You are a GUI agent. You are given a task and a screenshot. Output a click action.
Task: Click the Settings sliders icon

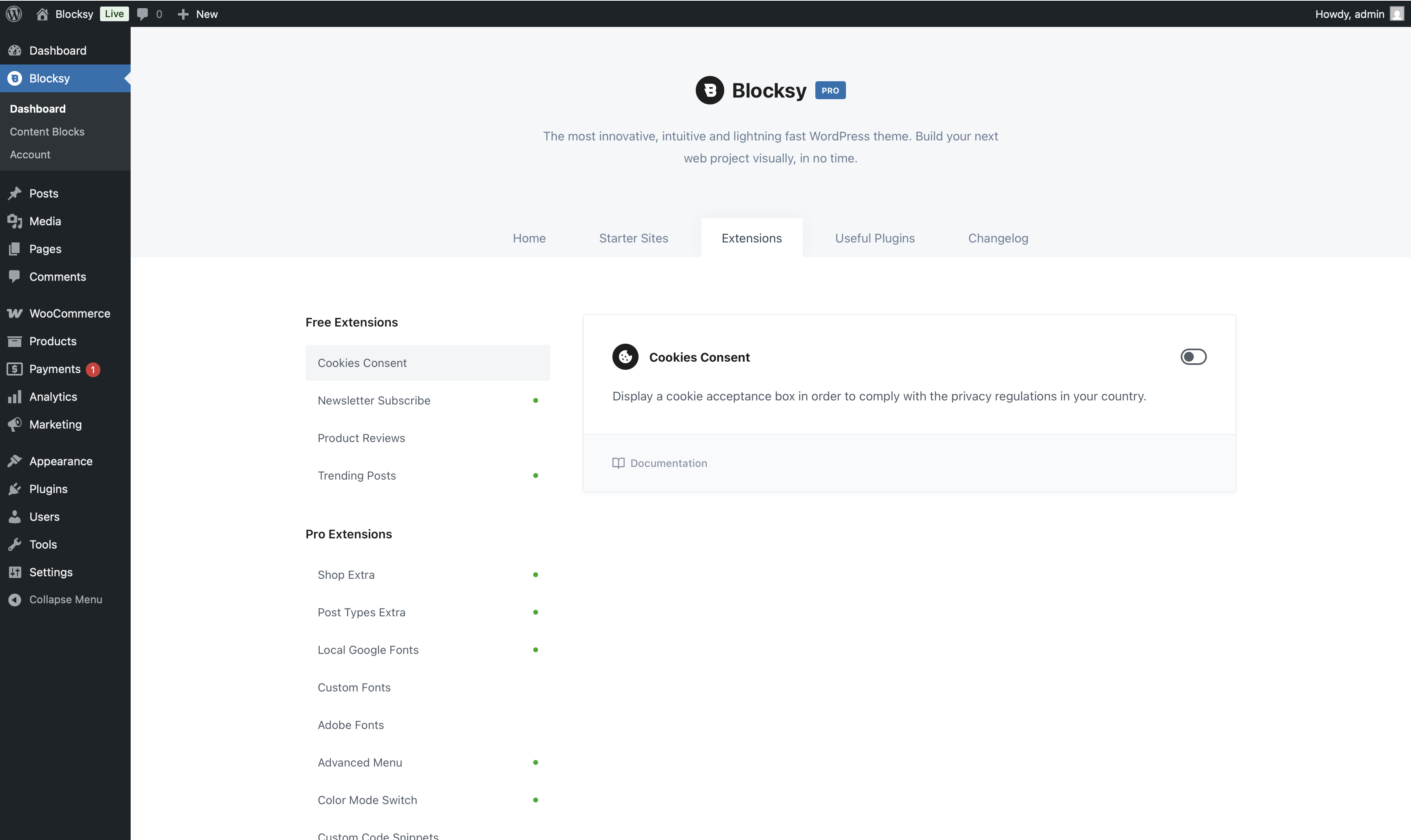point(15,572)
